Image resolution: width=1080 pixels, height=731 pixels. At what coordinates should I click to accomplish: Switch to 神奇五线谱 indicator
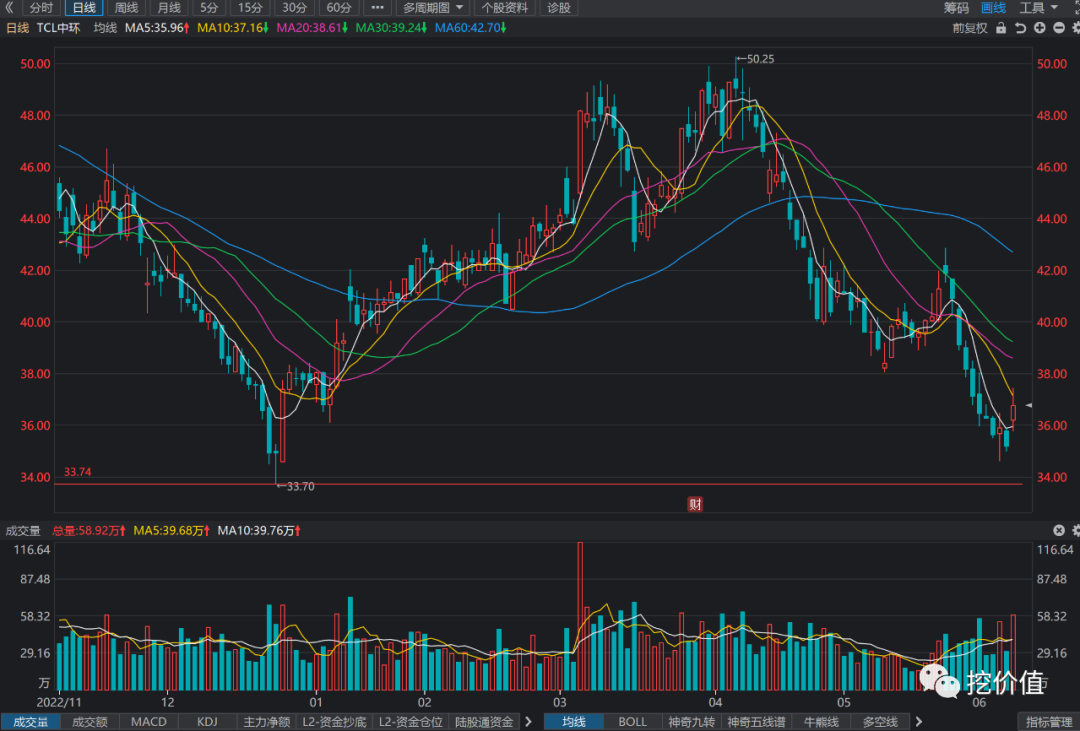pos(756,722)
